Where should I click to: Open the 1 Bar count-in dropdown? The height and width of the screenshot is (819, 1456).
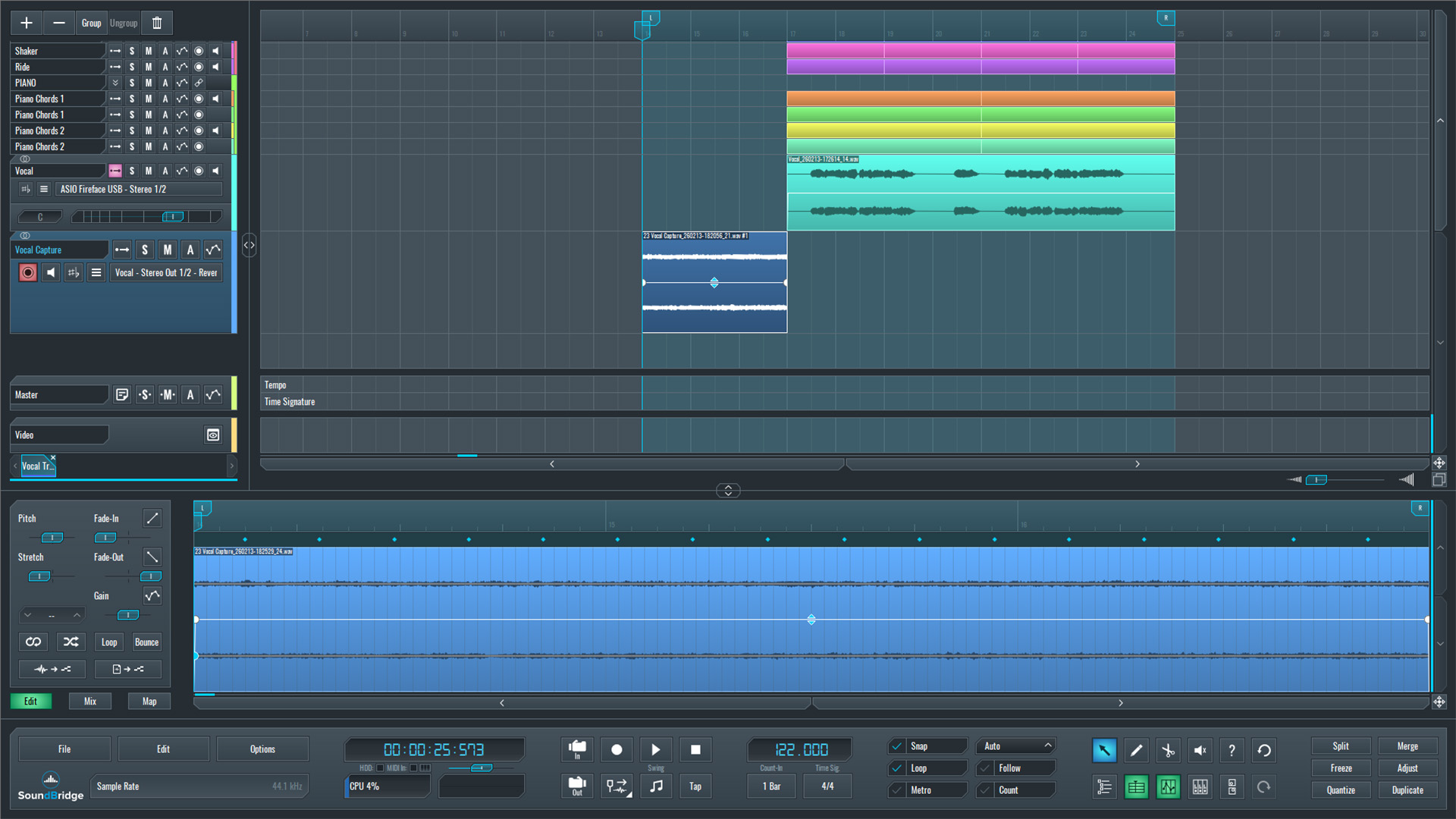tap(771, 786)
